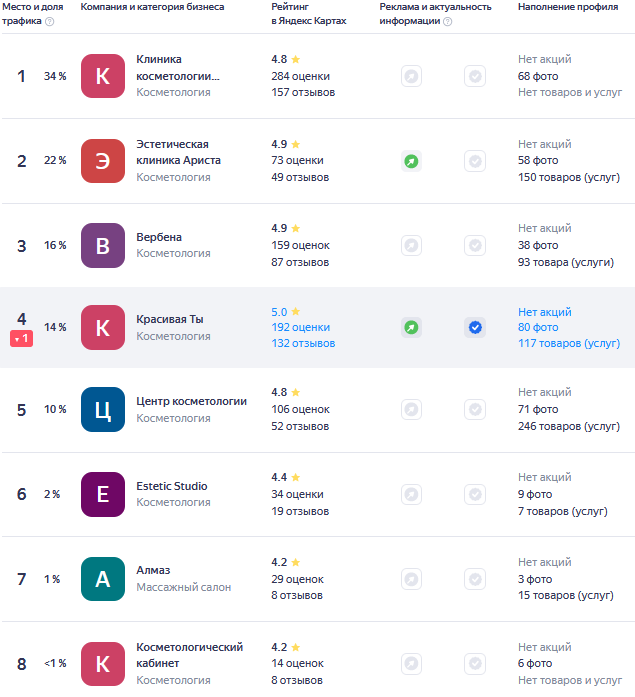
Task: Click the blue verified checkmark for Красивая Ты
Action: point(475,328)
